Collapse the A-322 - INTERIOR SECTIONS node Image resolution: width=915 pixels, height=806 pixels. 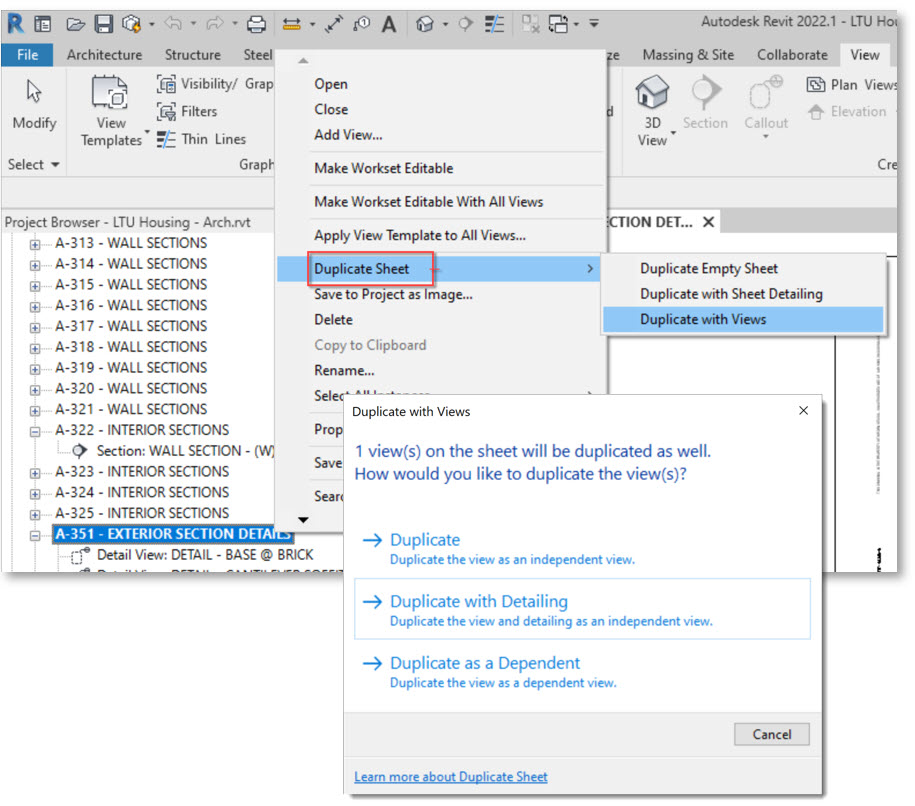(35, 431)
